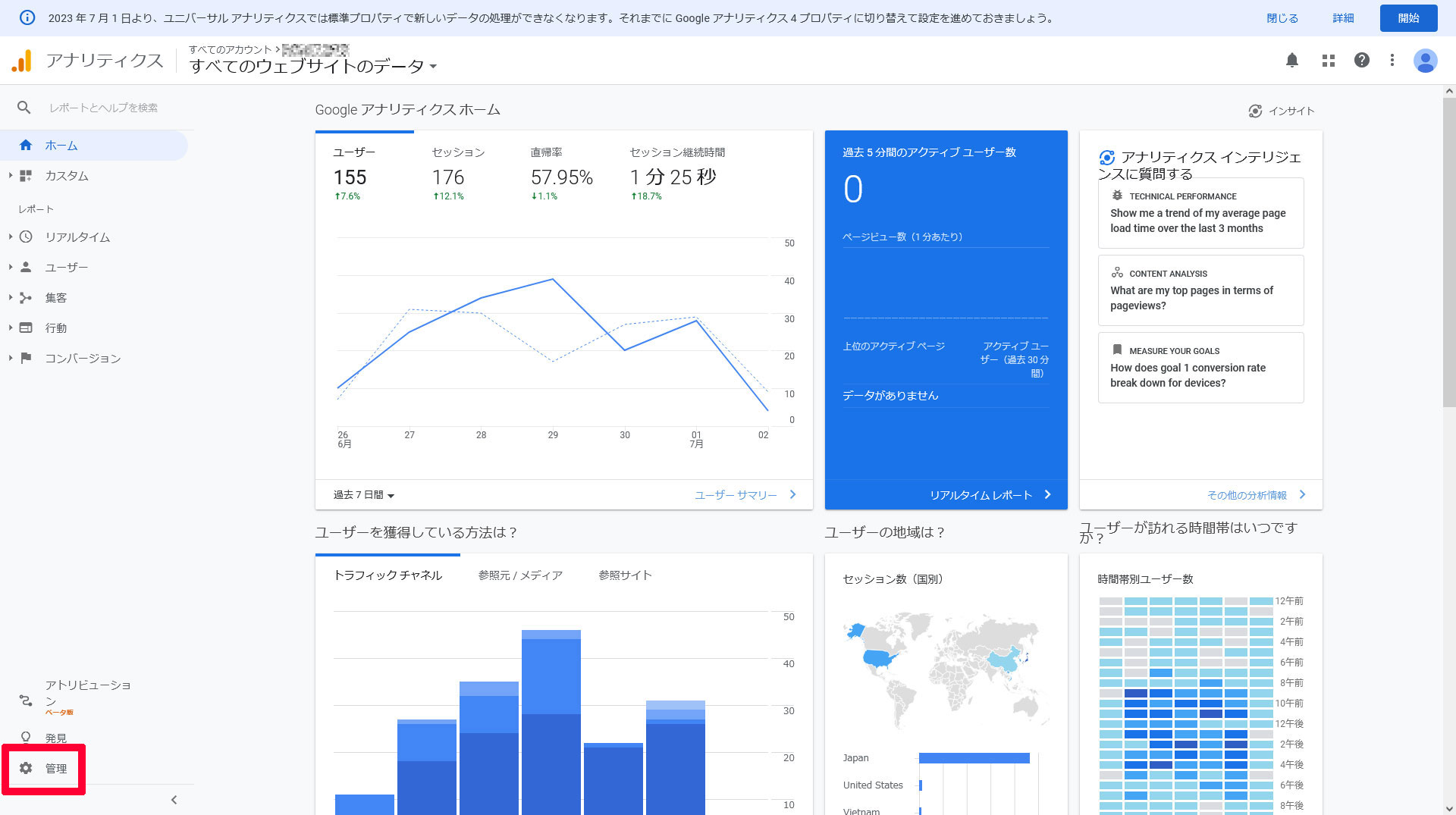Click 閉じる in the top banner
The image size is (1456, 815).
coord(1282,18)
